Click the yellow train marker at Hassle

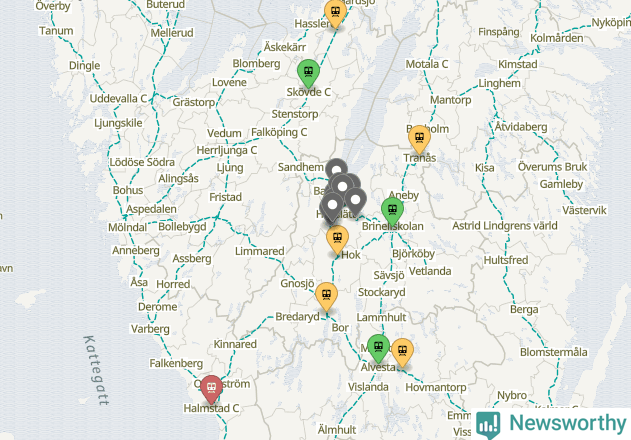(335, 12)
